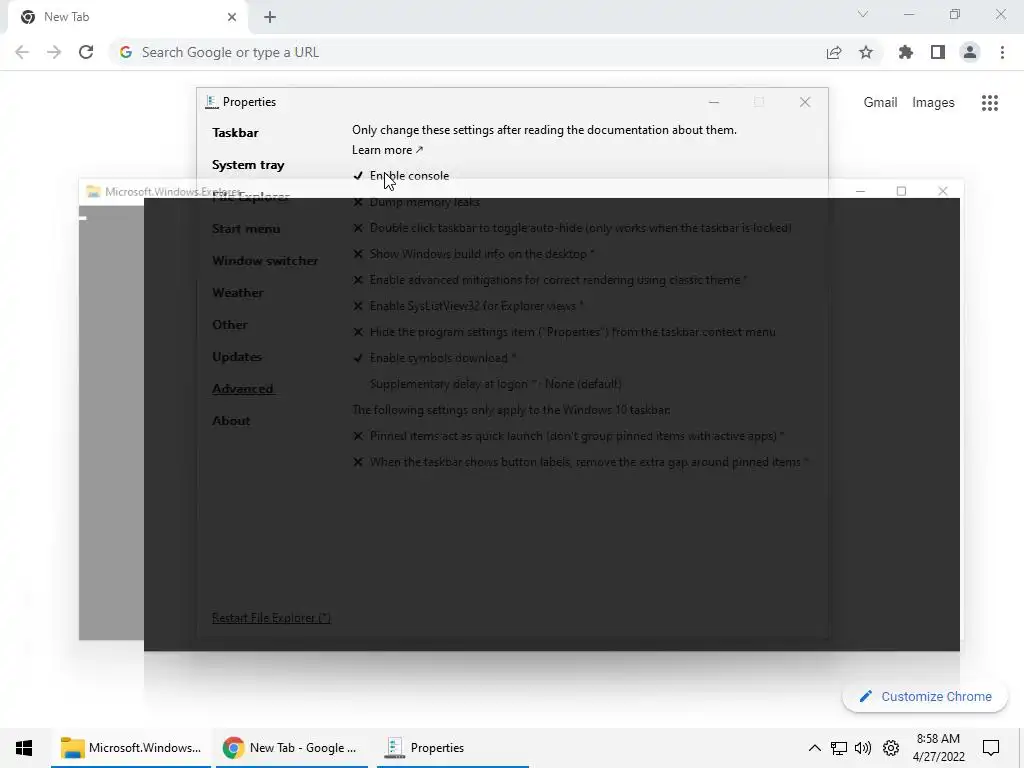This screenshot has width=1024, height=768.
Task: Close the Properties window
Action: pos(805,103)
